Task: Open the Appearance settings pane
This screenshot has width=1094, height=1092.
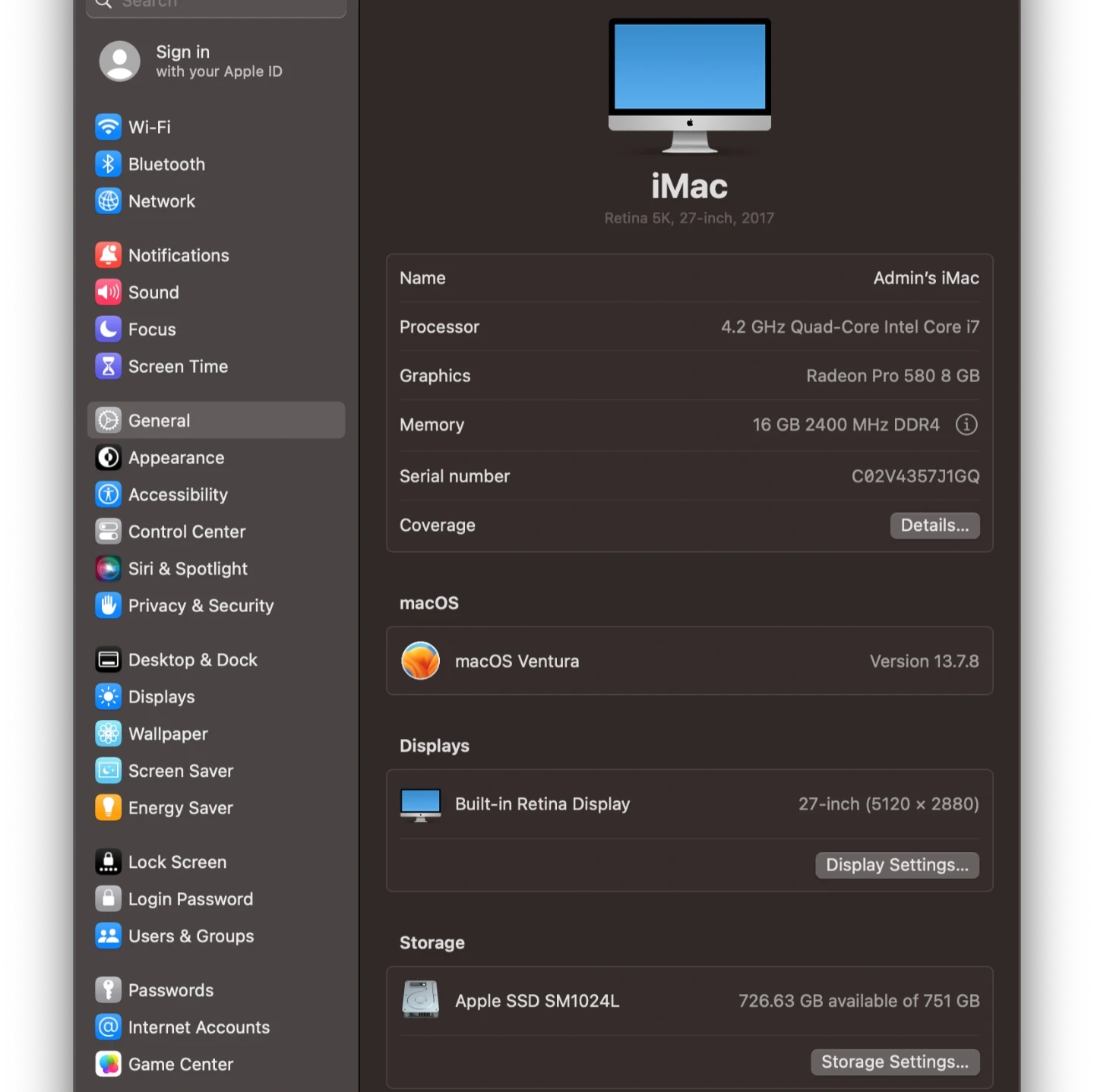Action: click(x=175, y=458)
